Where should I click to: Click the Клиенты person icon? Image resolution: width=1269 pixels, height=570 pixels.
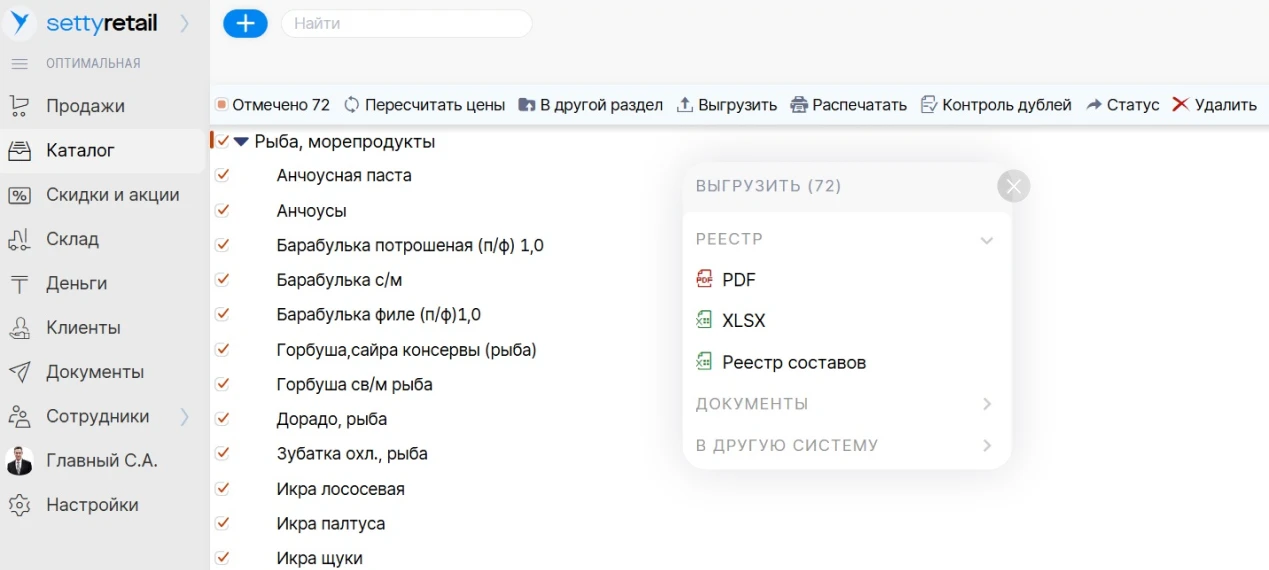(x=19, y=328)
